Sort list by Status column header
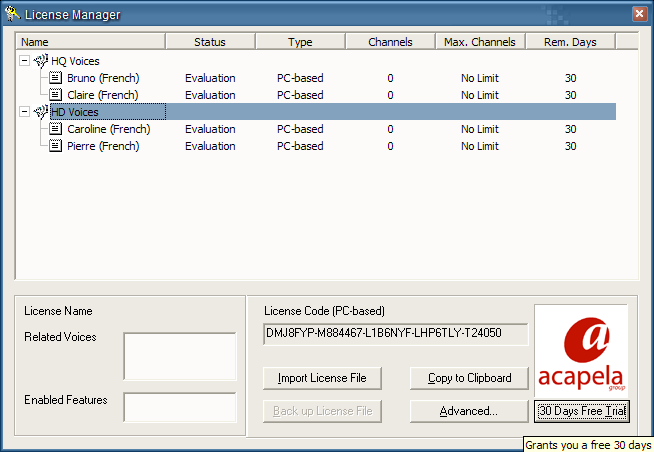Image resolution: width=654 pixels, height=452 pixels. (210, 42)
